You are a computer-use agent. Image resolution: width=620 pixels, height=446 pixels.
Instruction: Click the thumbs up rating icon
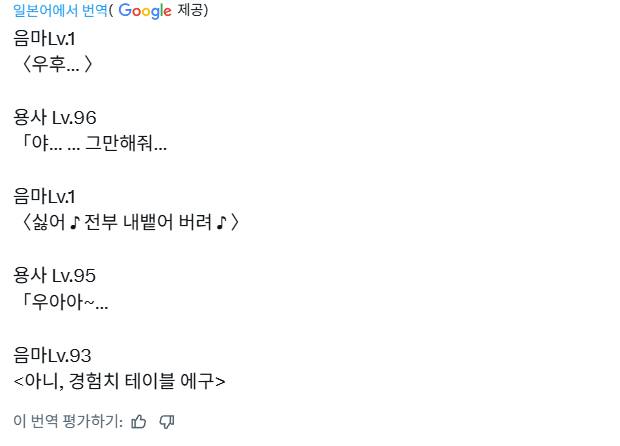pyautogui.click(x=139, y=421)
